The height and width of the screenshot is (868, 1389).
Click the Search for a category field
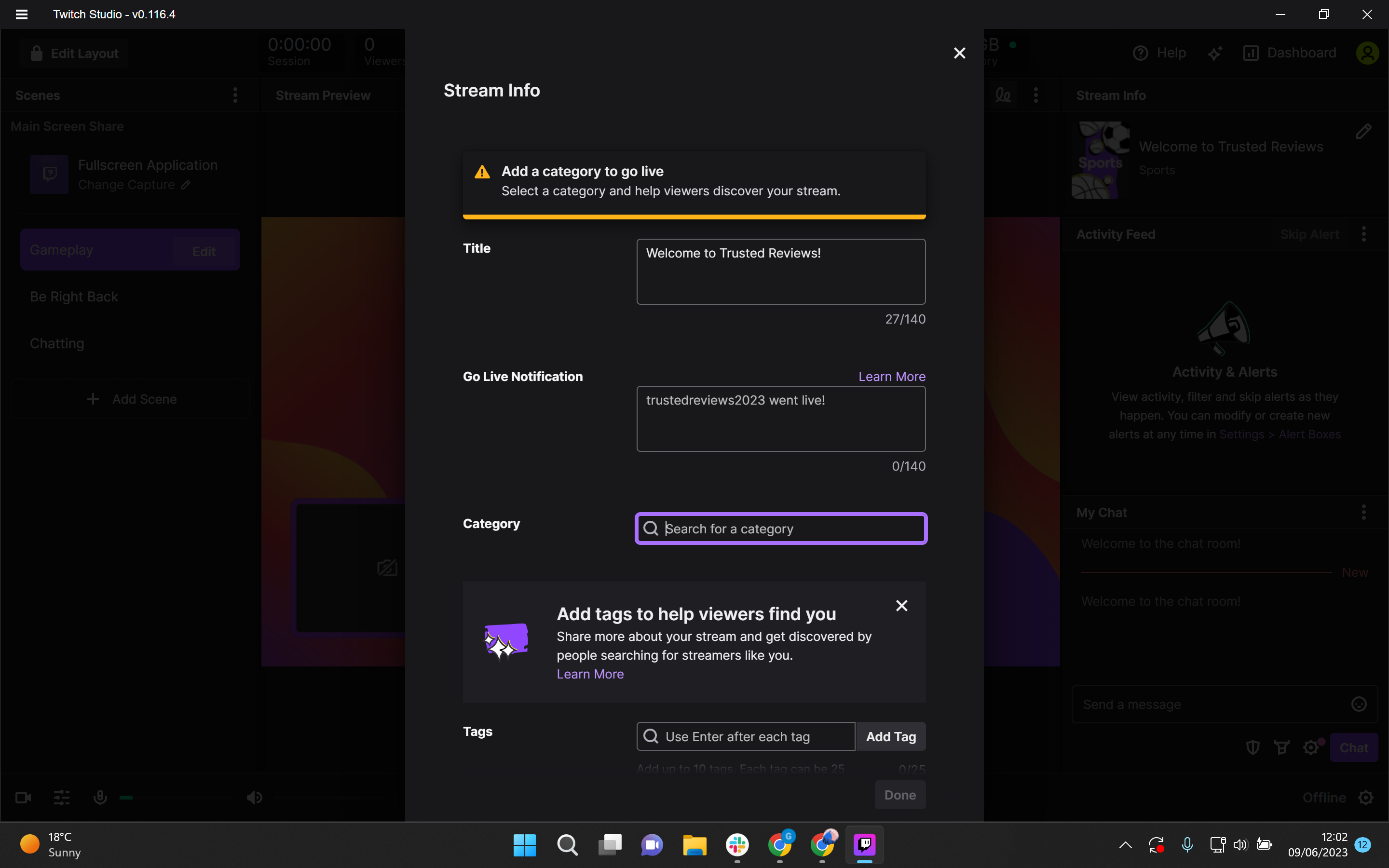coord(781,529)
